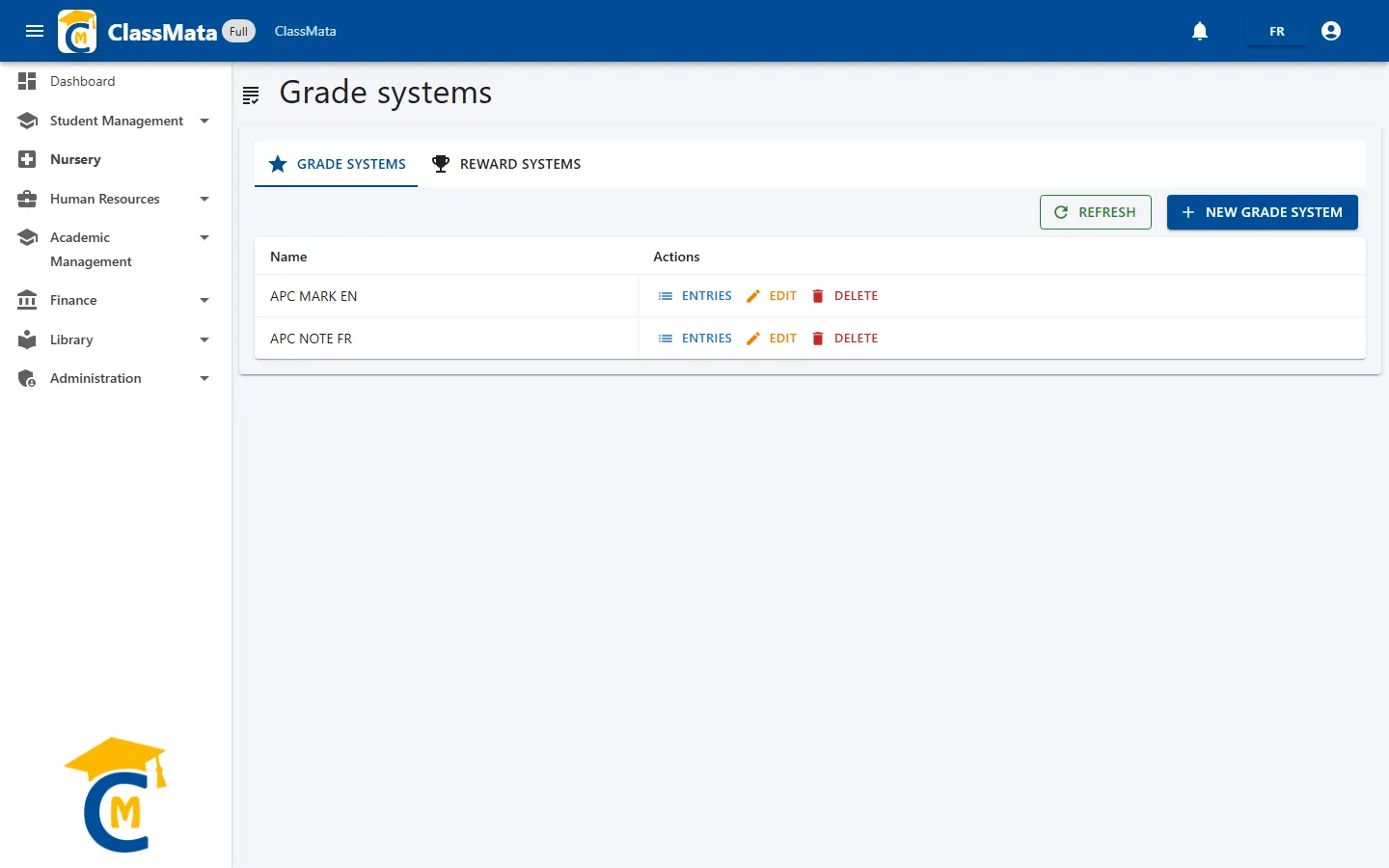Click the Full badge next to ClassMata
This screenshot has width=1389, height=868.
(238, 31)
